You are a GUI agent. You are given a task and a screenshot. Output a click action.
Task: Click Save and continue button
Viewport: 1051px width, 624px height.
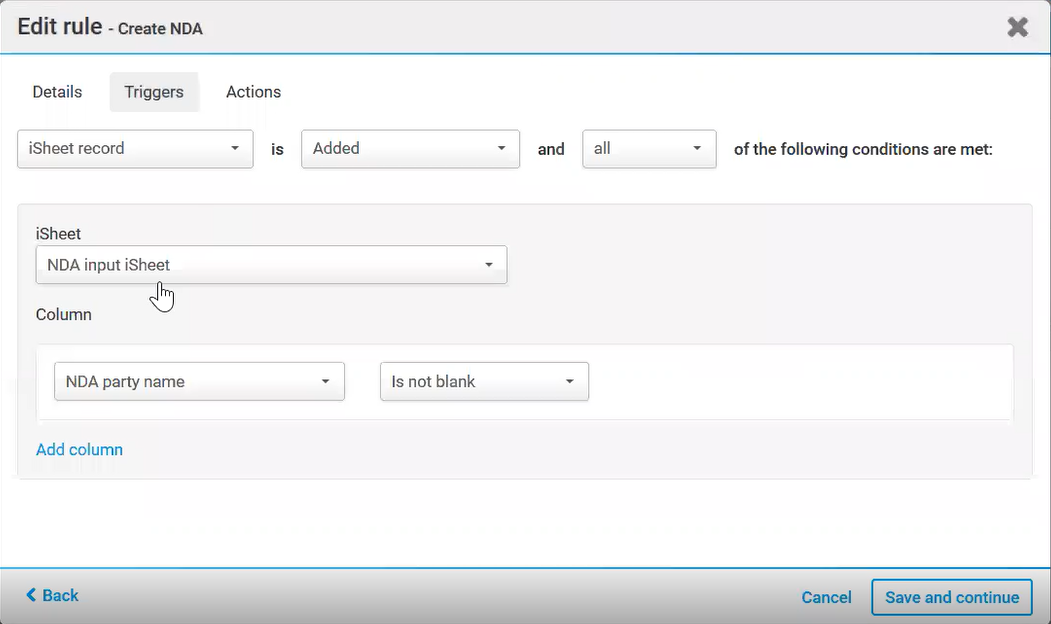pos(951,597)
